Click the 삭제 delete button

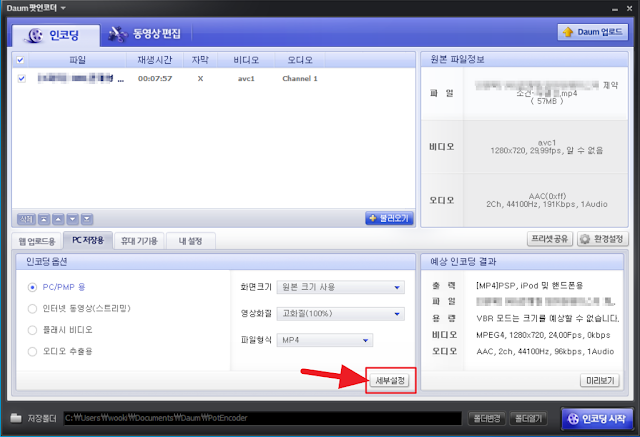[26, 219]
